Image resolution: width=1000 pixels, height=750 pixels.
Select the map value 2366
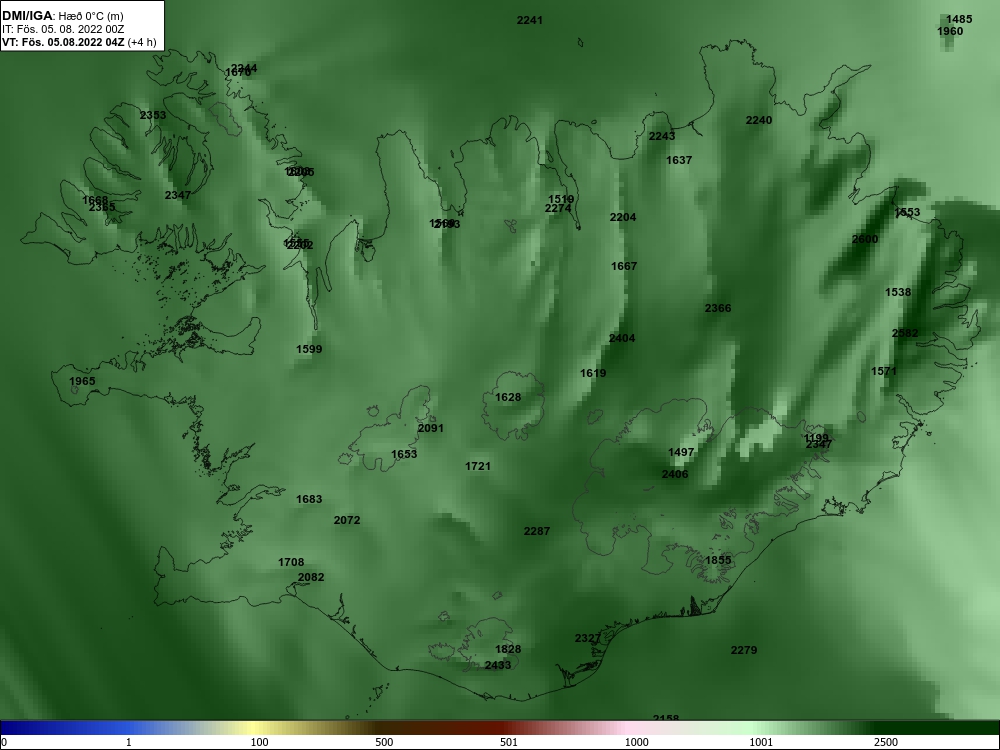[717, 308]
